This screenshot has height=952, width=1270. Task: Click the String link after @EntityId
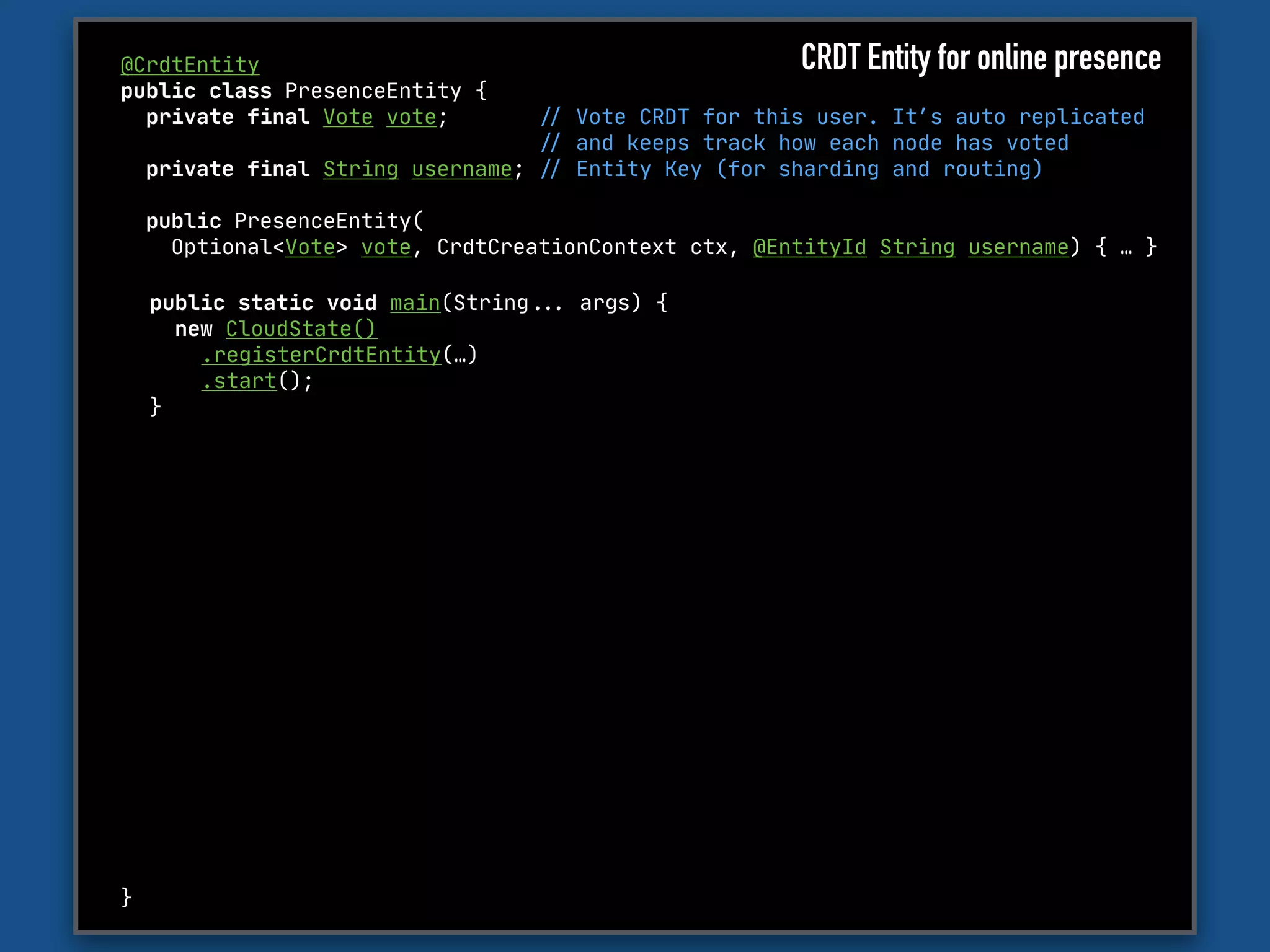point(917,247)
